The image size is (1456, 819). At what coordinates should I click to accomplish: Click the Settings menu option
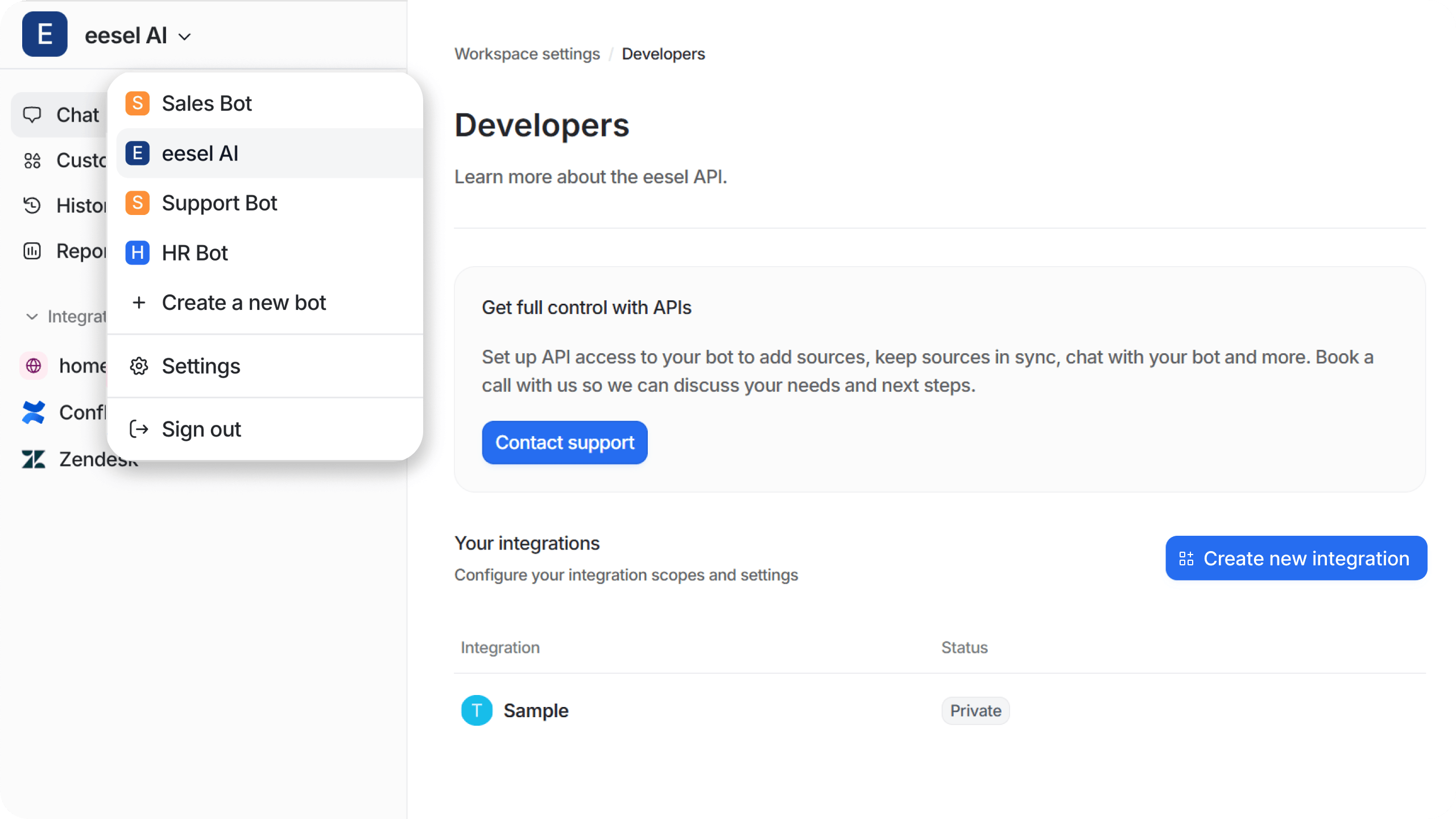tap(201, 366)
